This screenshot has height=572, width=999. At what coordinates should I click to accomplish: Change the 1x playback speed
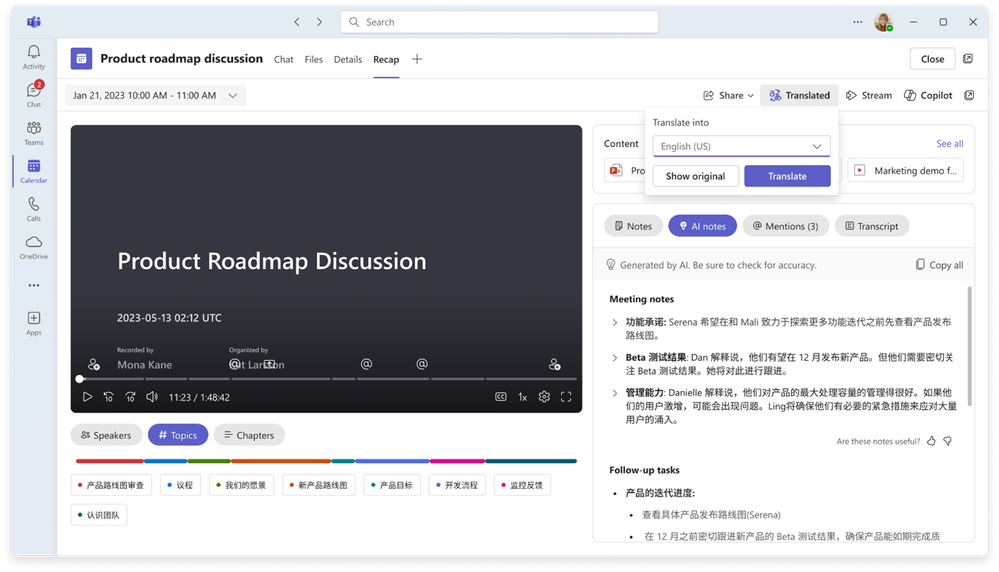pyautogui.click(x=522, y=397)
